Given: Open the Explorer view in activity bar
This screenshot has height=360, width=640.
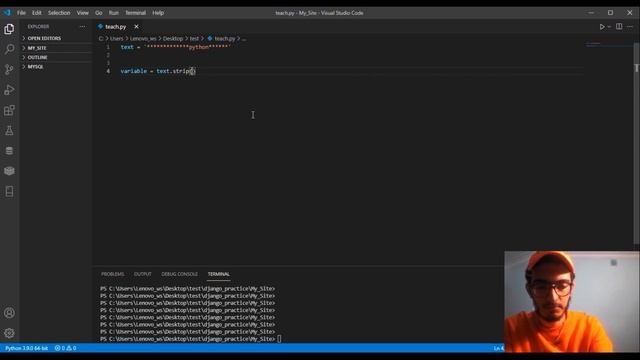Looking at the screenshot, I should [x=9, y=29].
